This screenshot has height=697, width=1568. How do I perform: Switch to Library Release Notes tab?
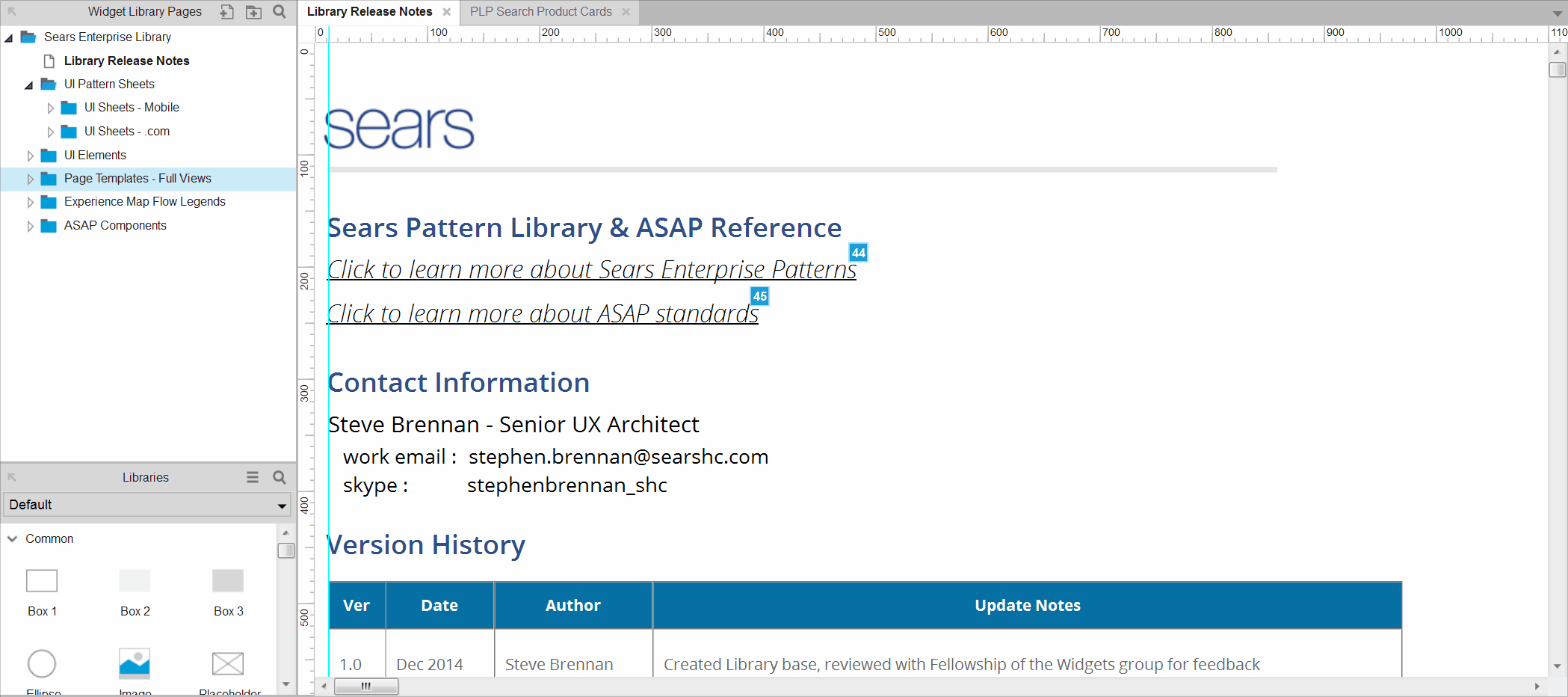369,12
